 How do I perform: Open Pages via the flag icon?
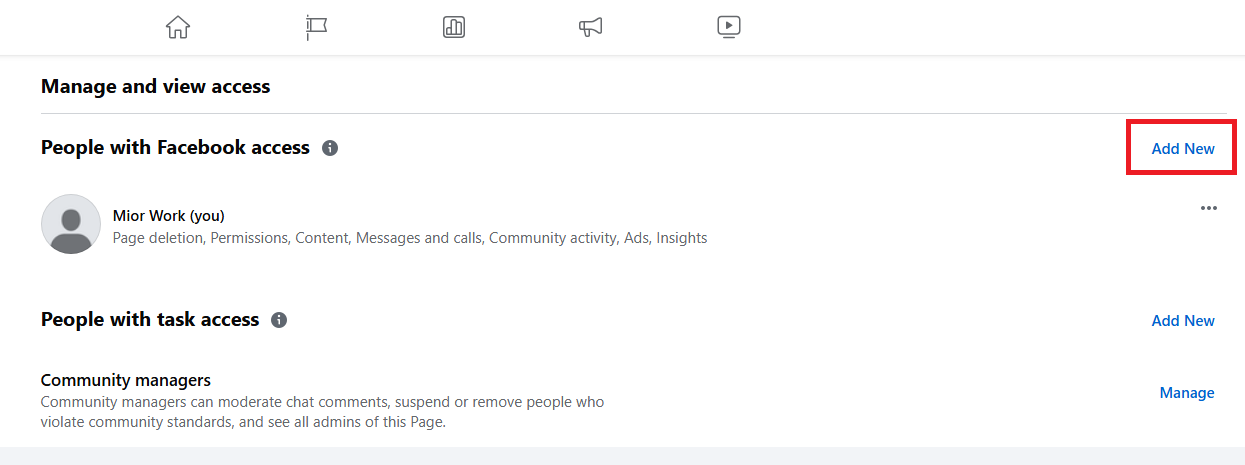pyautogui.click(x=316, y=27)
